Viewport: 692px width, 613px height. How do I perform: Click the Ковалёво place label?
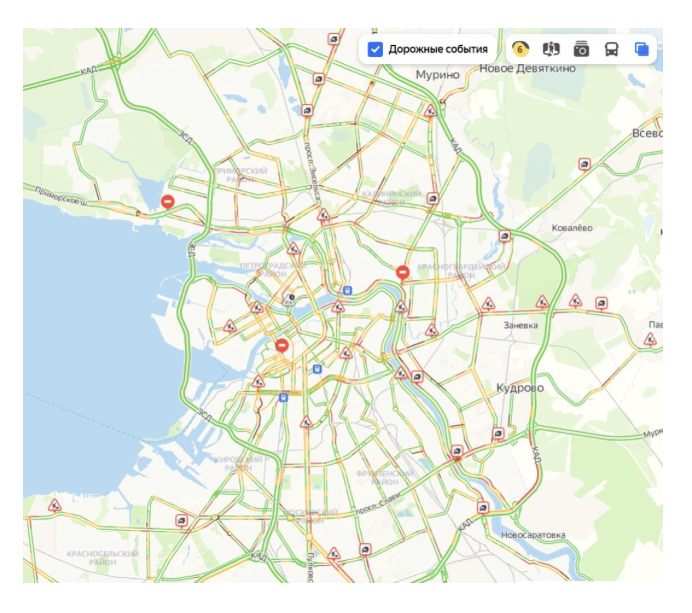571,228
